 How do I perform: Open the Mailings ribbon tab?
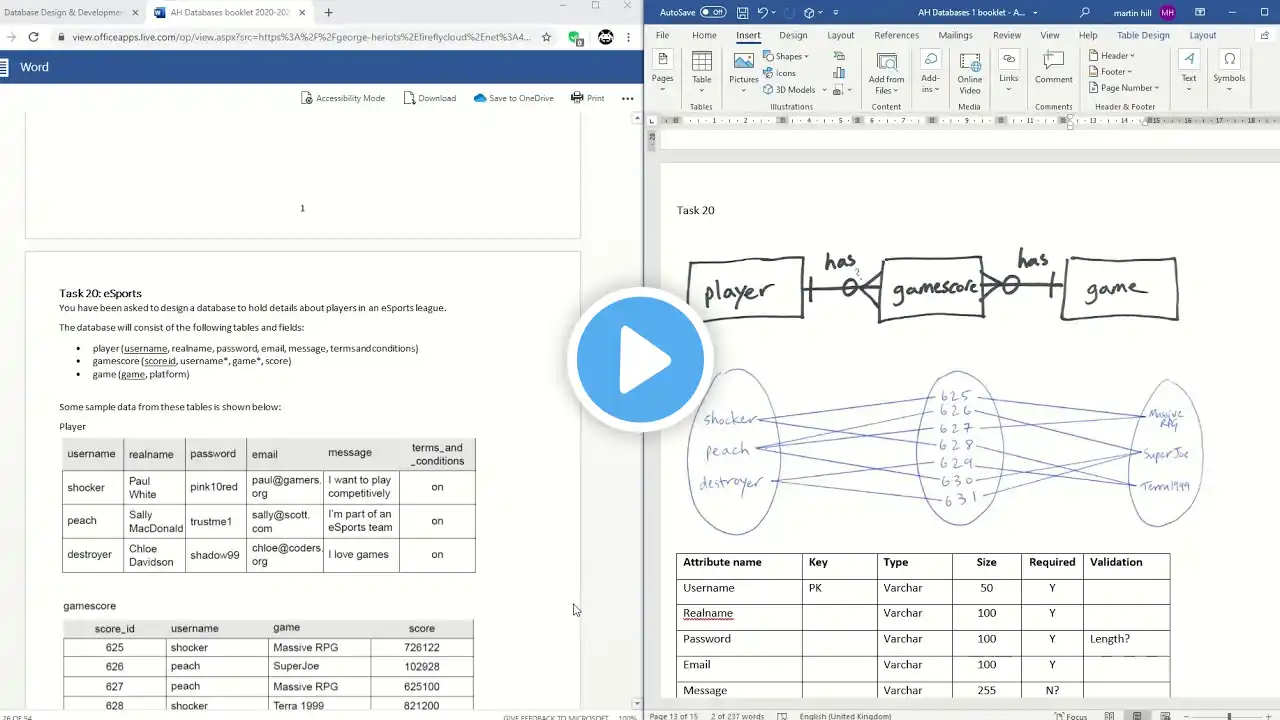(955, 35)
